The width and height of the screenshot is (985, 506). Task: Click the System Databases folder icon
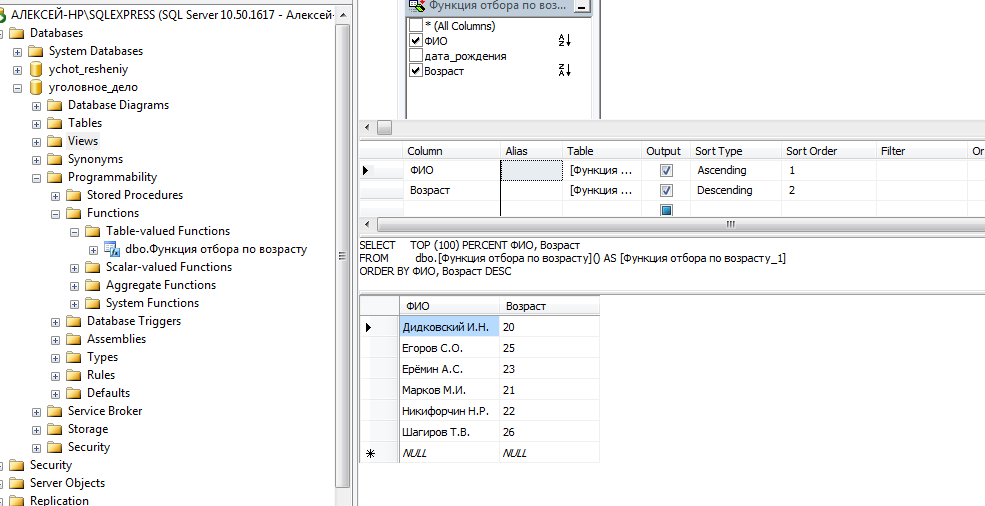35,51
